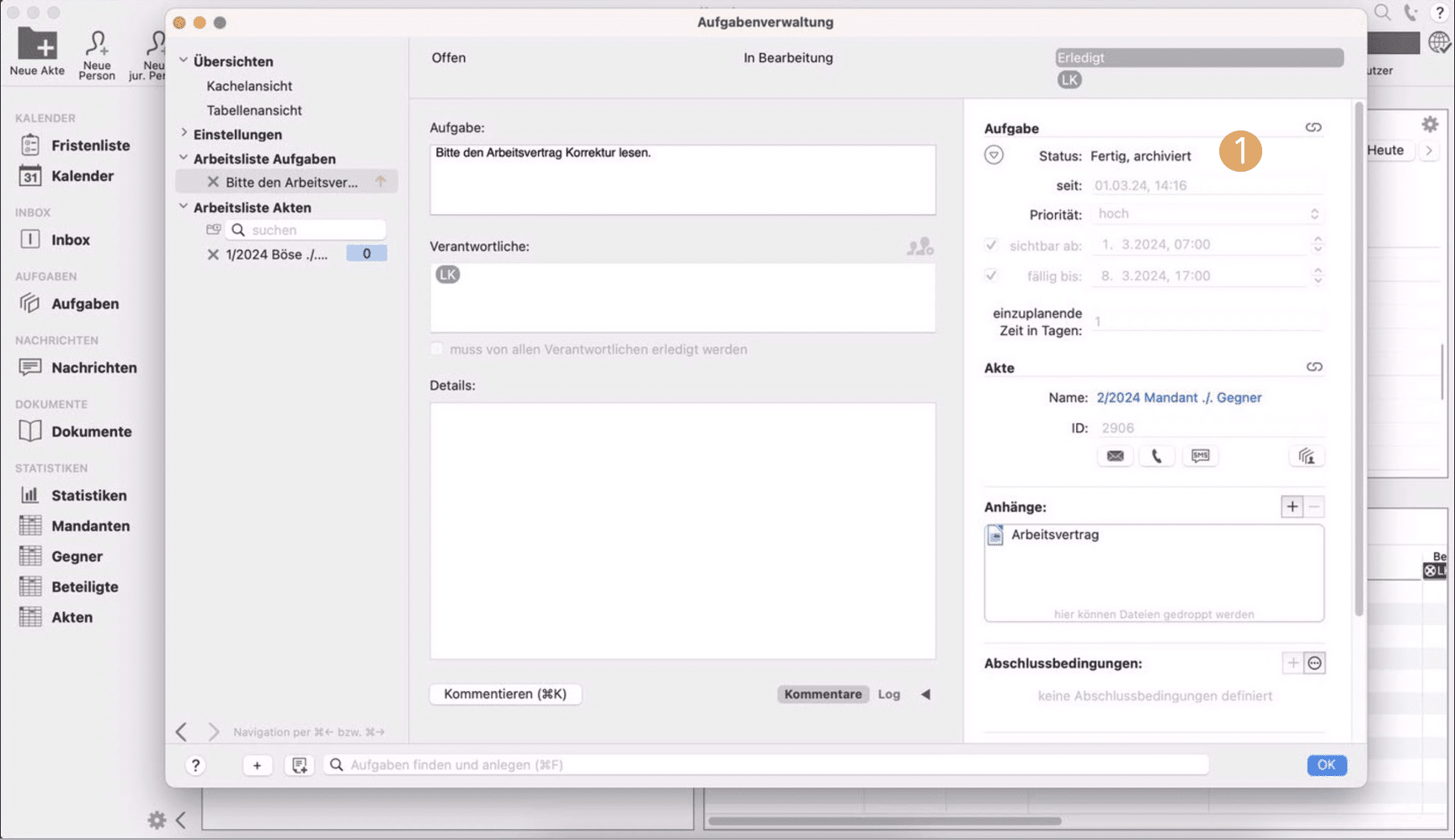
Task: Switch to the Log tab
Action: point(889,694)
